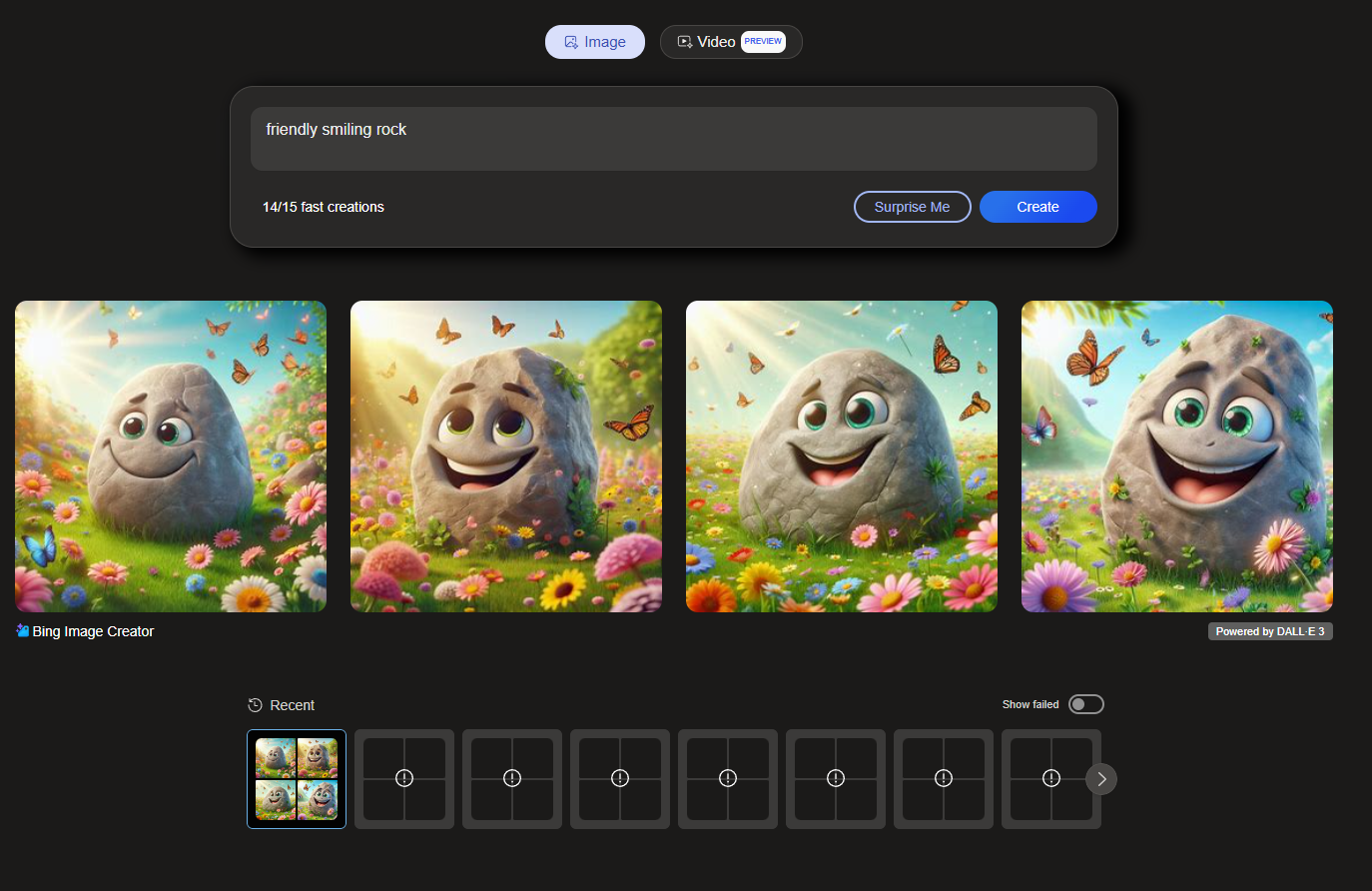Open the fourth rock image with purple flower
Screen dimensions: 1372x891
[1177, 456]
